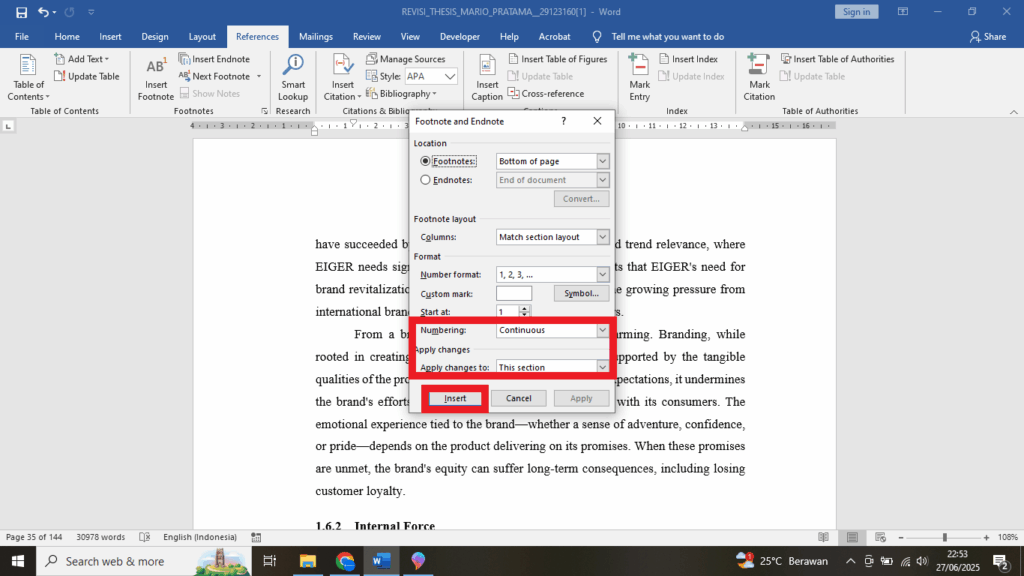Close the Footnote and Endnote dialog

pyautogui.click(x=597, y=121)
